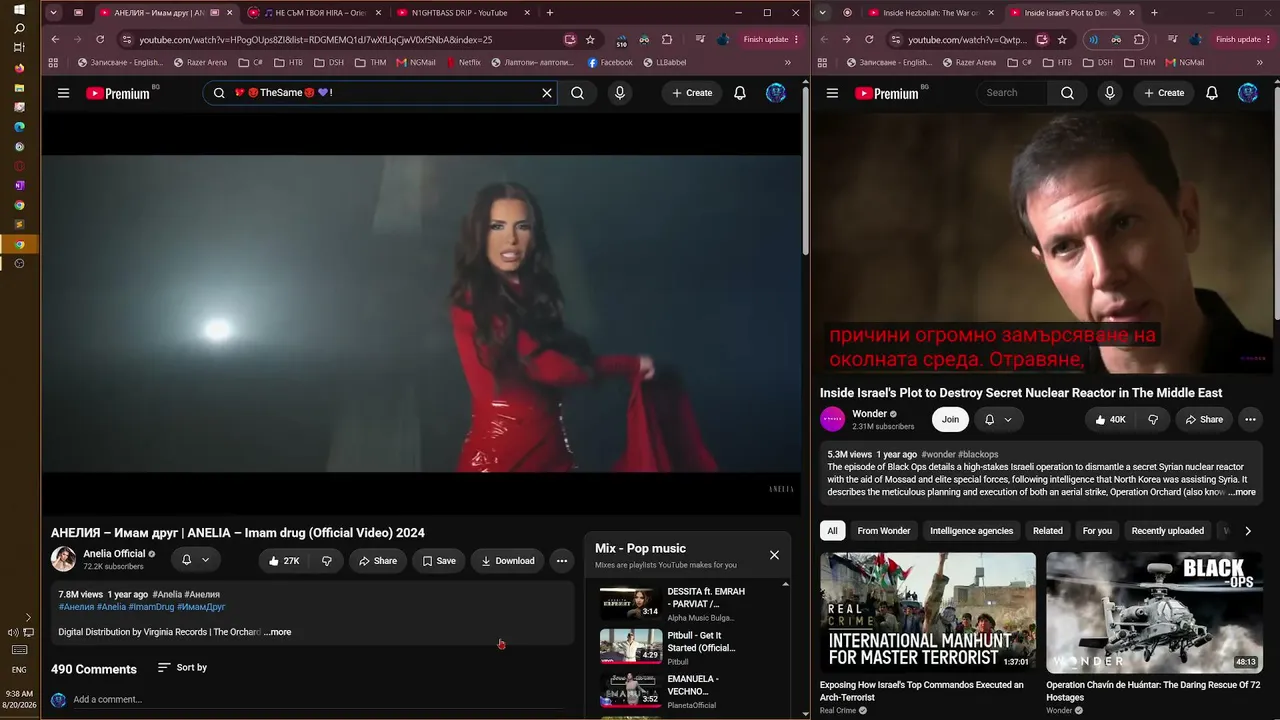Image resolution: width=1280 pixels, height=720 pixels.
Task: Close the Mix - Pop music panel
Action: [774, 555]
